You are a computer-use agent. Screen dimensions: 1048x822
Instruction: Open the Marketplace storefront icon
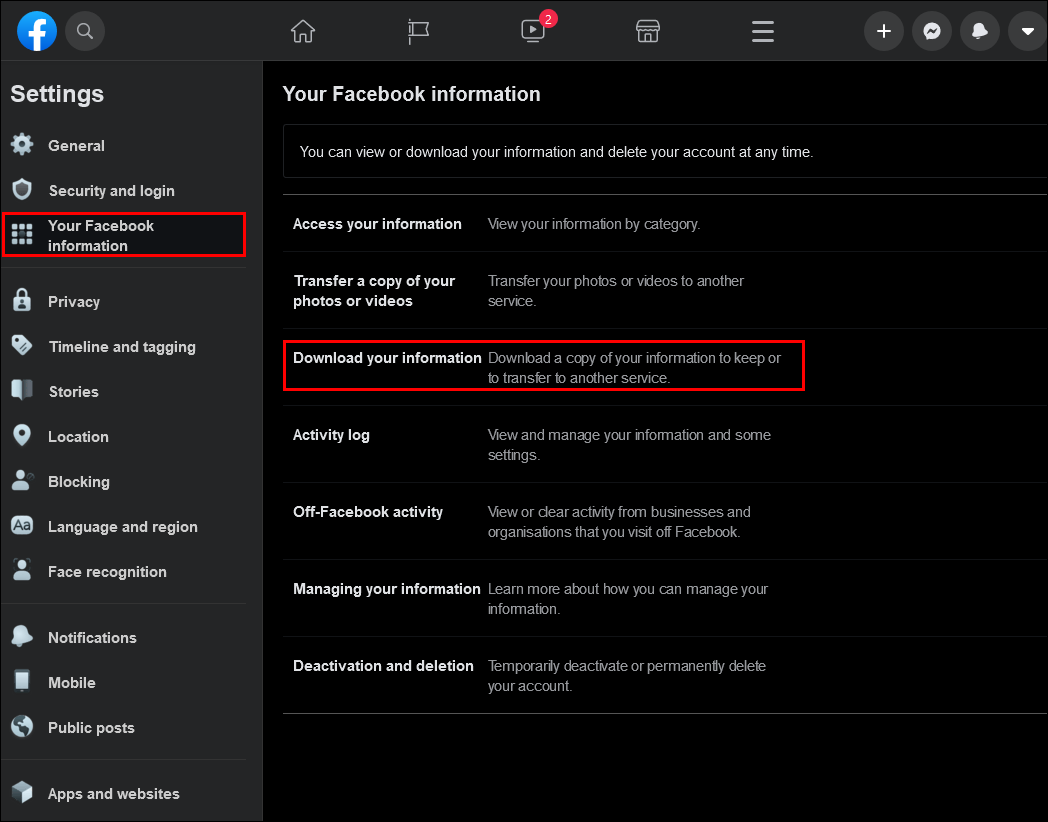[648, 31]
